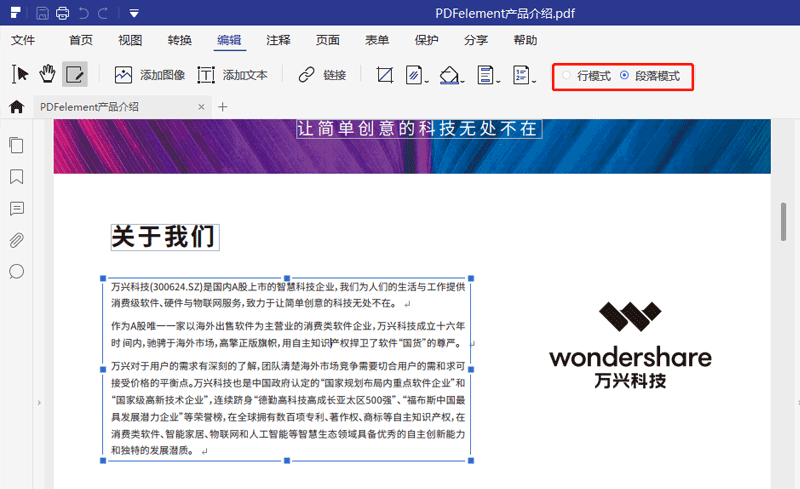
Task: Save the document with the floppy disk icon
Action: [x=42, y=13]
